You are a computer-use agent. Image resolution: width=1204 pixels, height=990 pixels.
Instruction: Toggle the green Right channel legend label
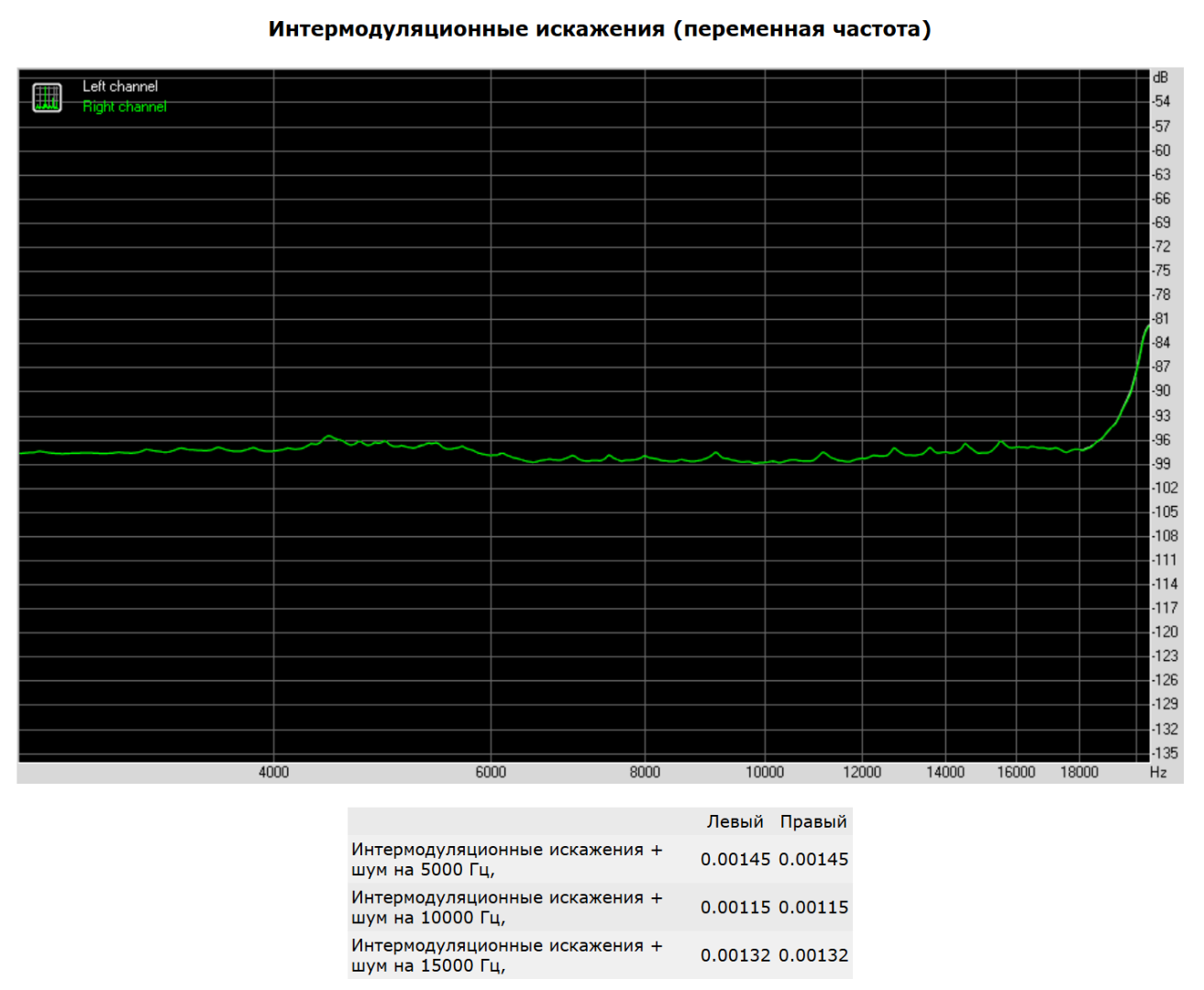125,107
